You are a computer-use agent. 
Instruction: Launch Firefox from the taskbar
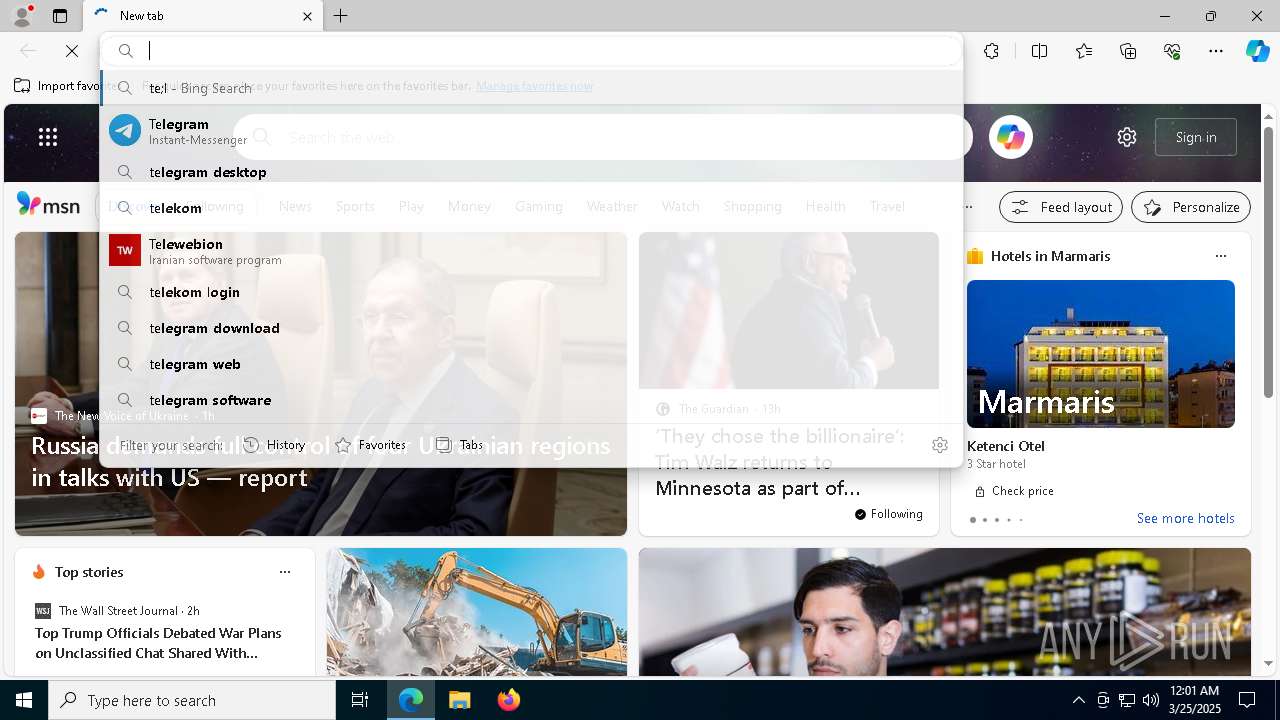click(x=508, y=700)
